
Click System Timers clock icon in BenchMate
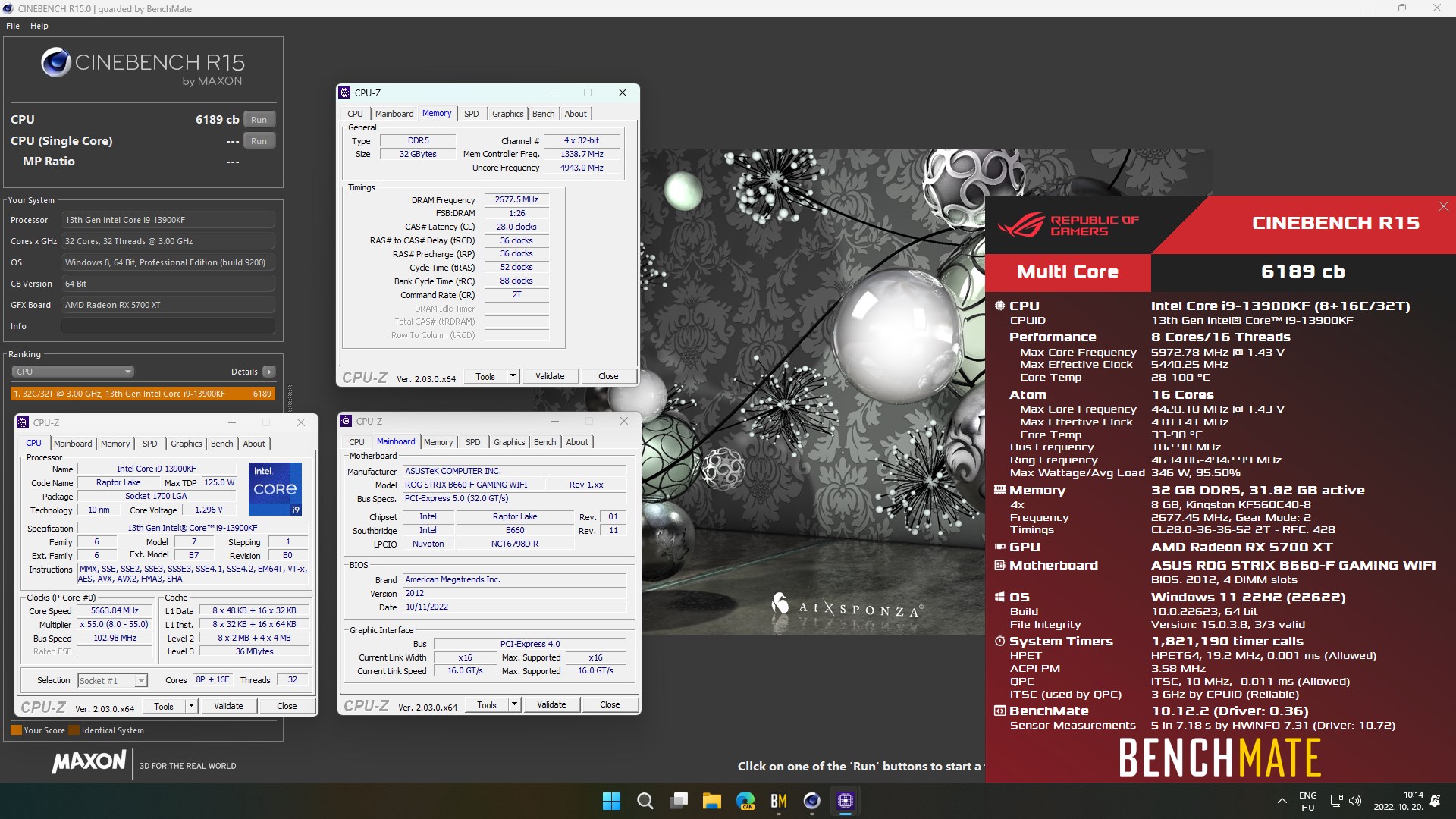pos(1000,641)
